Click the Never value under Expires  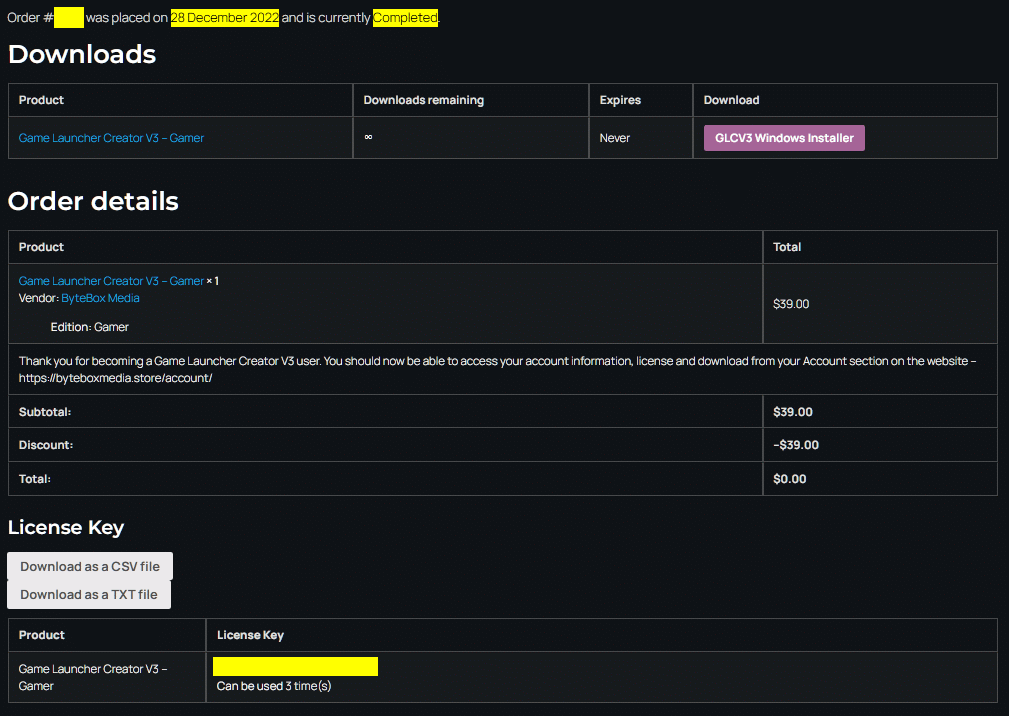[x=615, y=138]
